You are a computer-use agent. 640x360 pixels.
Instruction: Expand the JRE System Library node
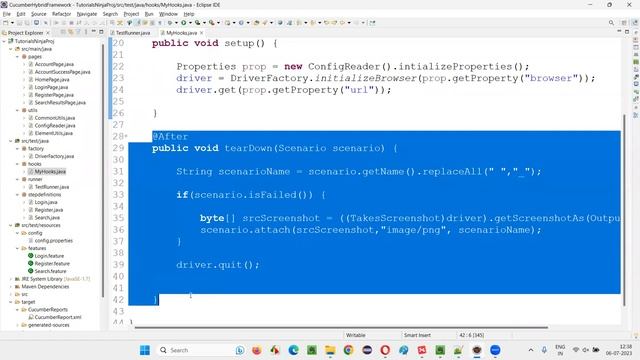tap(11, 279)
